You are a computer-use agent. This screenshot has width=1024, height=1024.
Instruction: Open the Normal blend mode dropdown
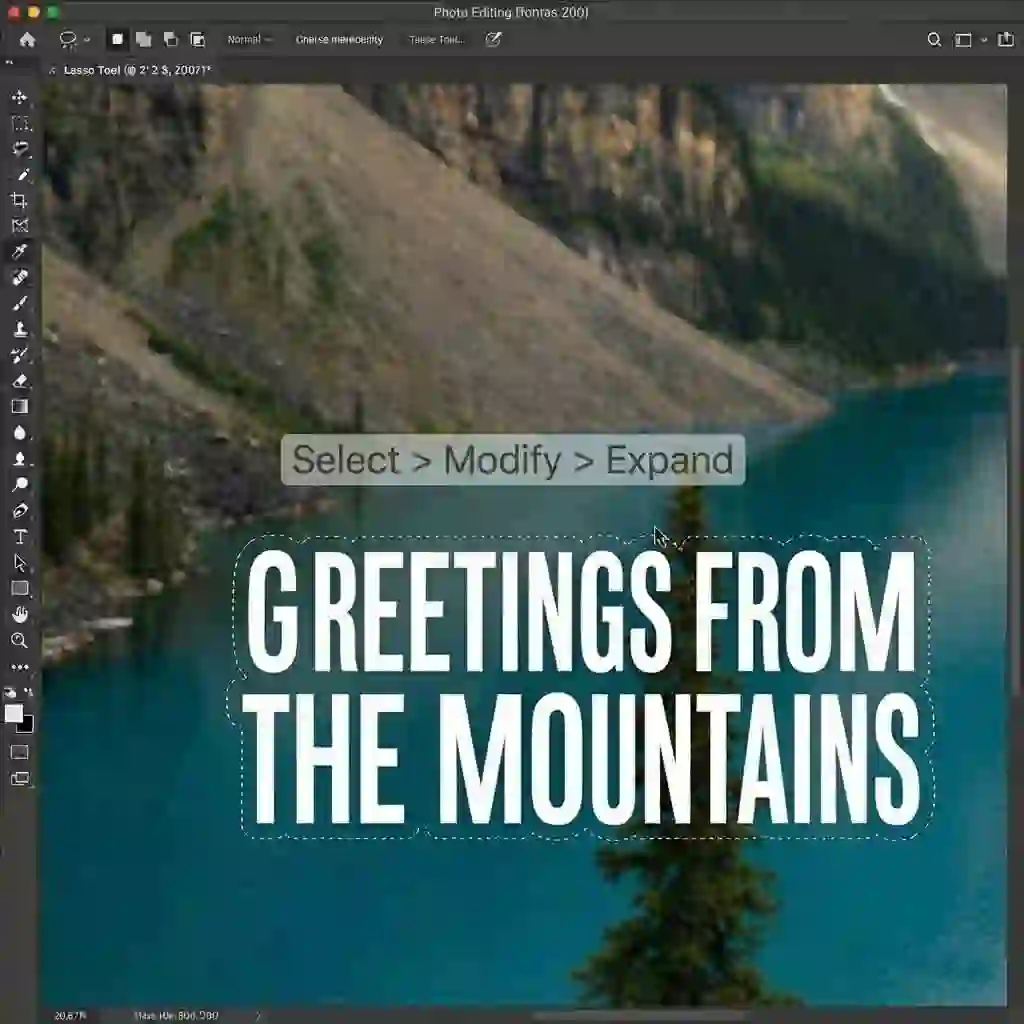tap(248, 40)
